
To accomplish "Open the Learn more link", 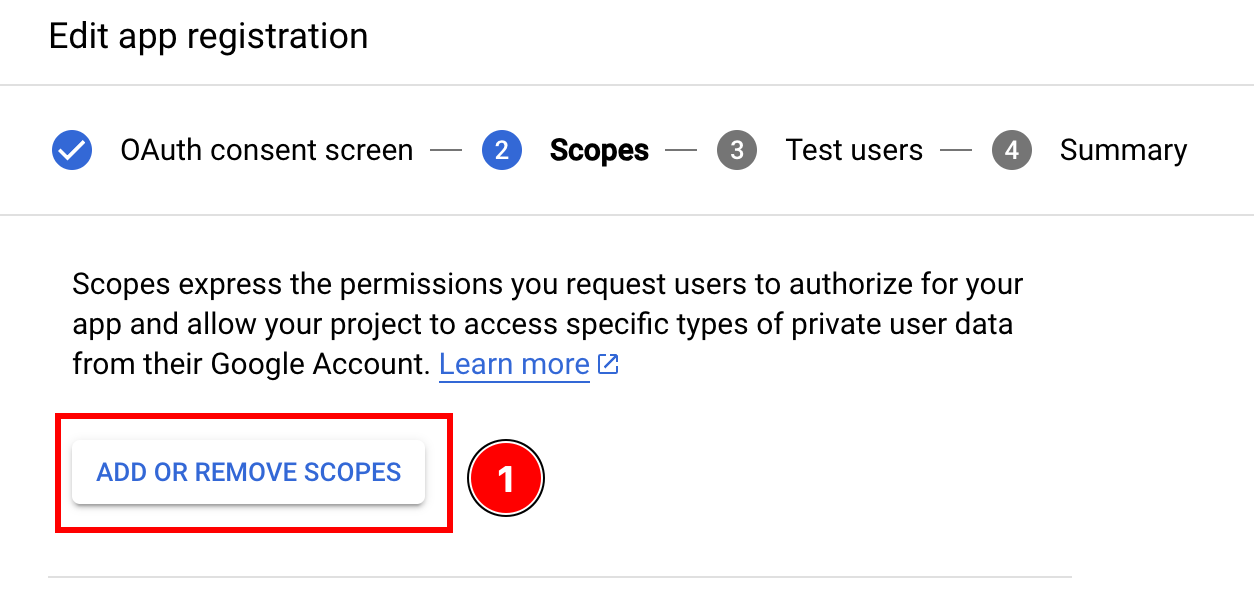I will point(514,364).
